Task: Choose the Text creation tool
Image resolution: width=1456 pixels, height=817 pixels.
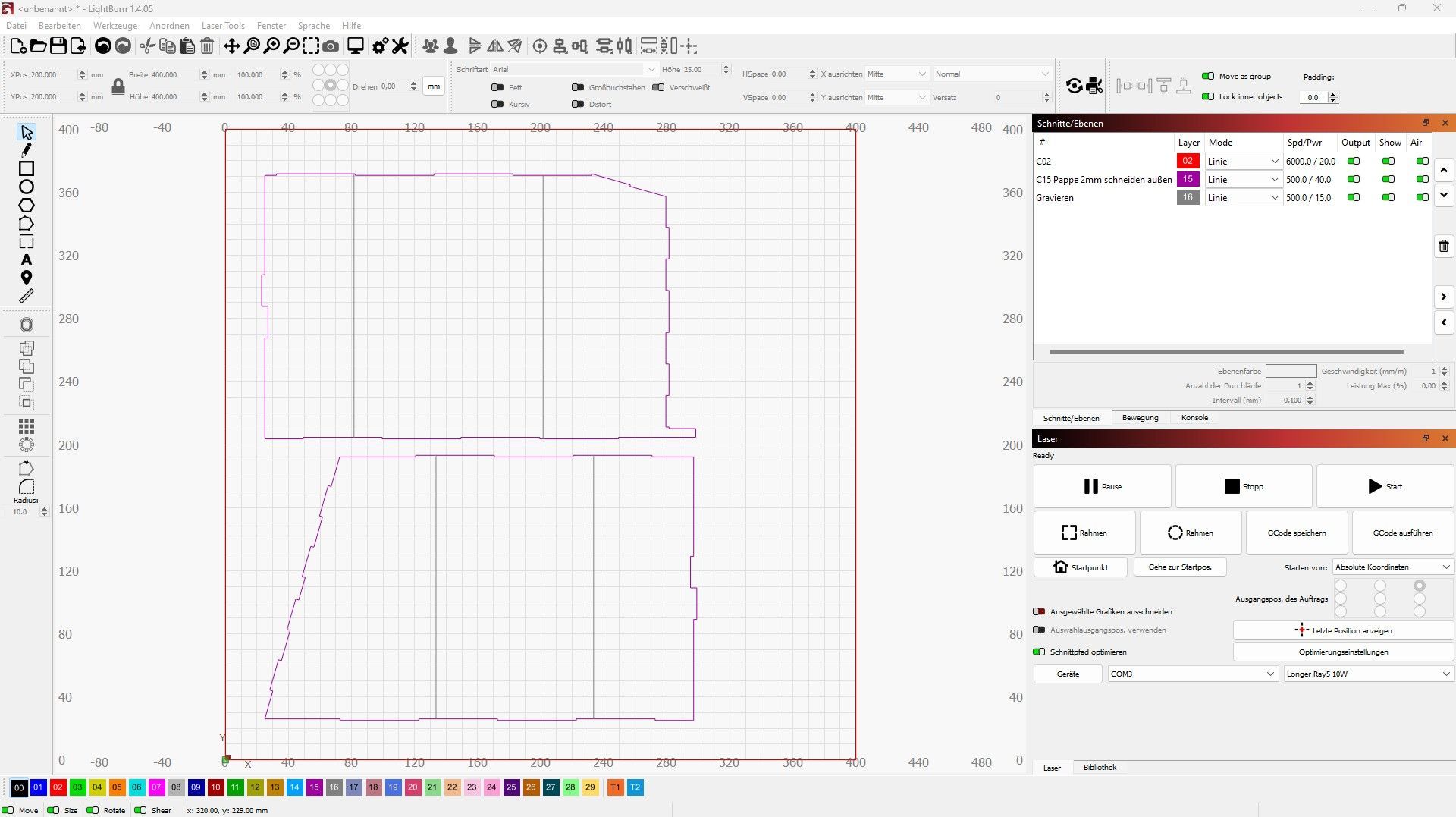Action: click(27, 259)
